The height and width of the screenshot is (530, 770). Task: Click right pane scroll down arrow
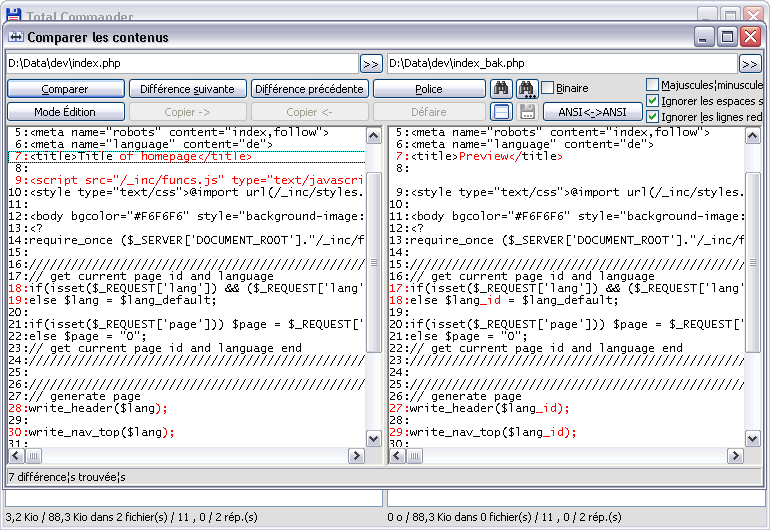[x=753, y=438]
